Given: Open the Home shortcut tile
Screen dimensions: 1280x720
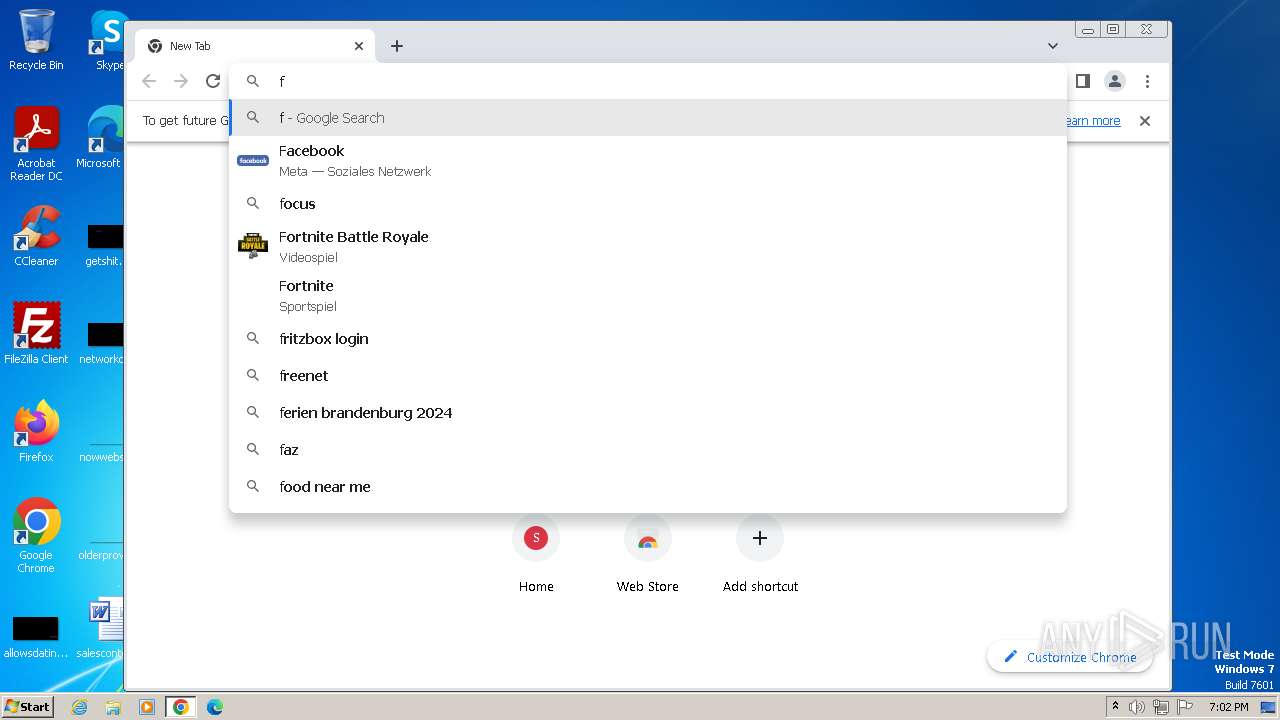Looking at the screenshot, I should tap(536, 555).
